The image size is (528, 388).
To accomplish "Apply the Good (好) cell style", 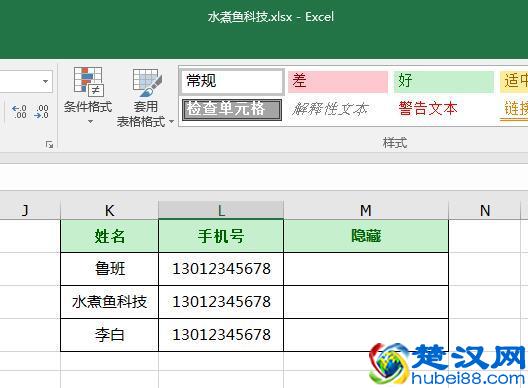I will point(444,81).
